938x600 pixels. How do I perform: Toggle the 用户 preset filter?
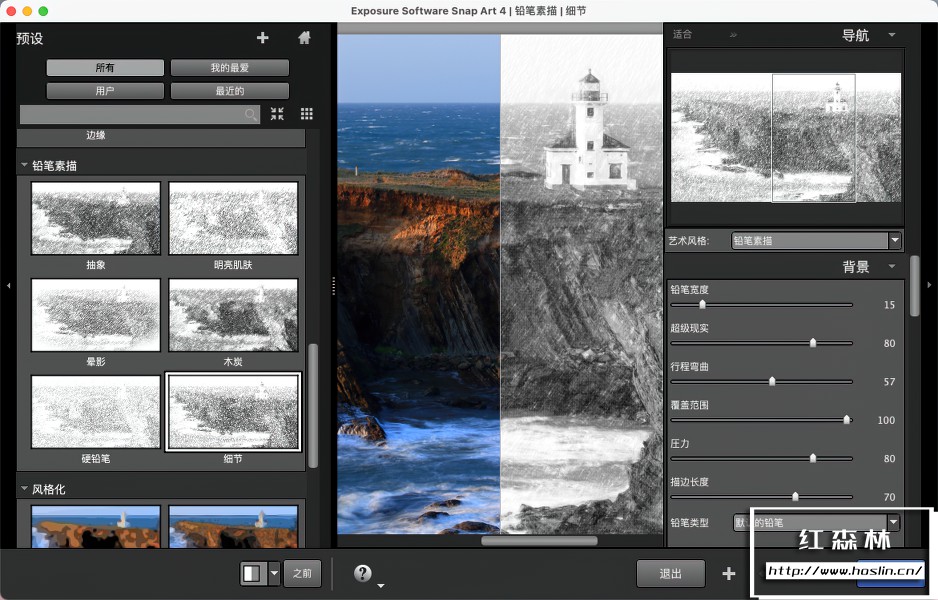coord(104,90)
